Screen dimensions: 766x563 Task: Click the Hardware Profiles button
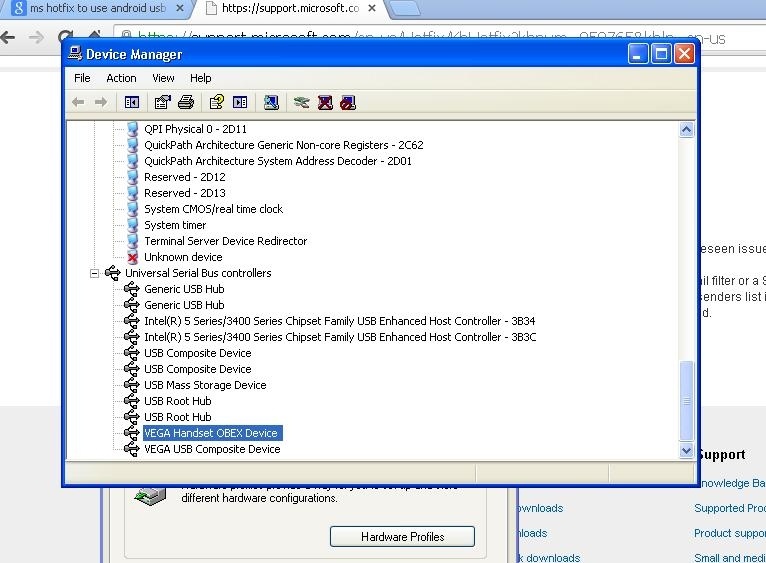(402, 537)
